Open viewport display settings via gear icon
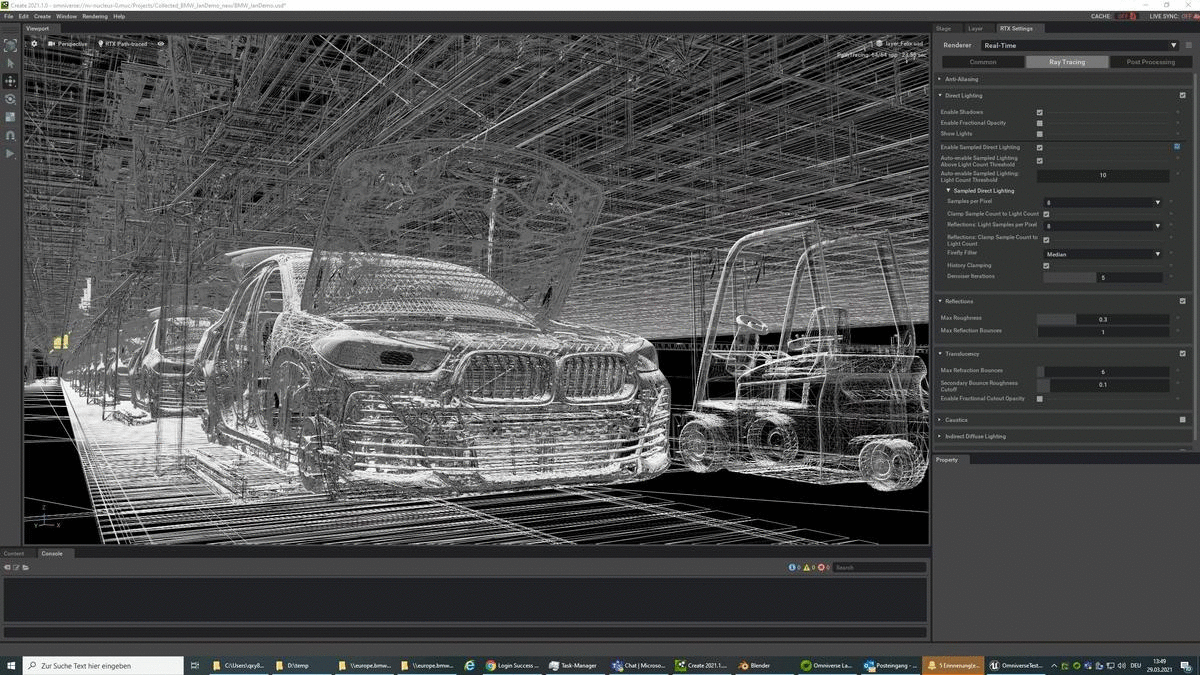This screenshot has height=675, width=1200. pyautogui.click(x=35, y=44)
